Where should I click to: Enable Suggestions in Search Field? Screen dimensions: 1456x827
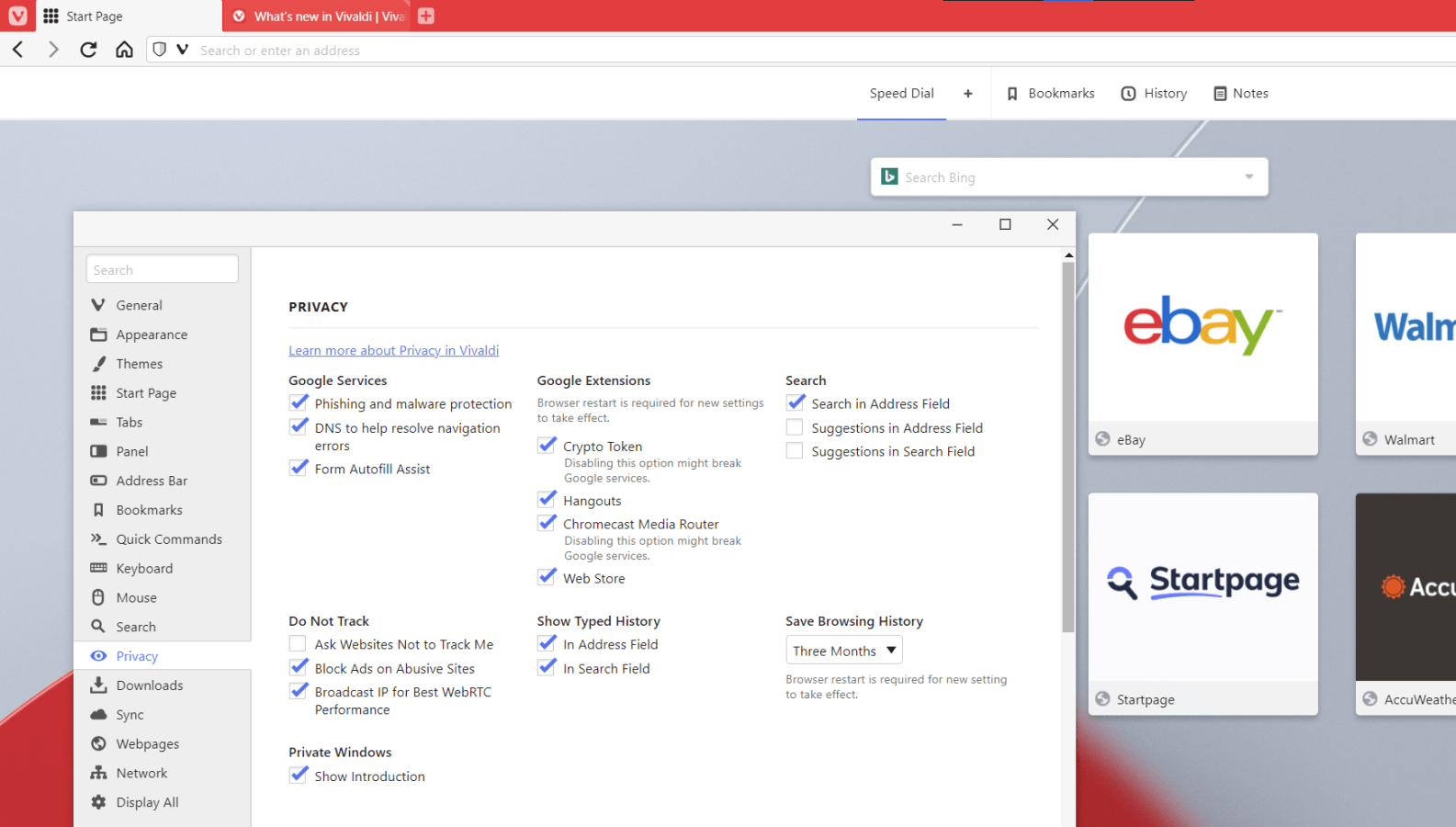pyautogui.click(x=795, y=451)
